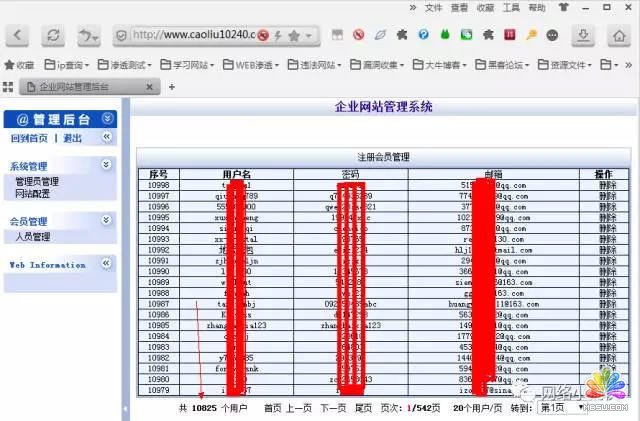This screenshot has height=421, width=640.
Task: Open the 转到 page selector dropdown
Action: pyautogui.click(x=560, y=408)
